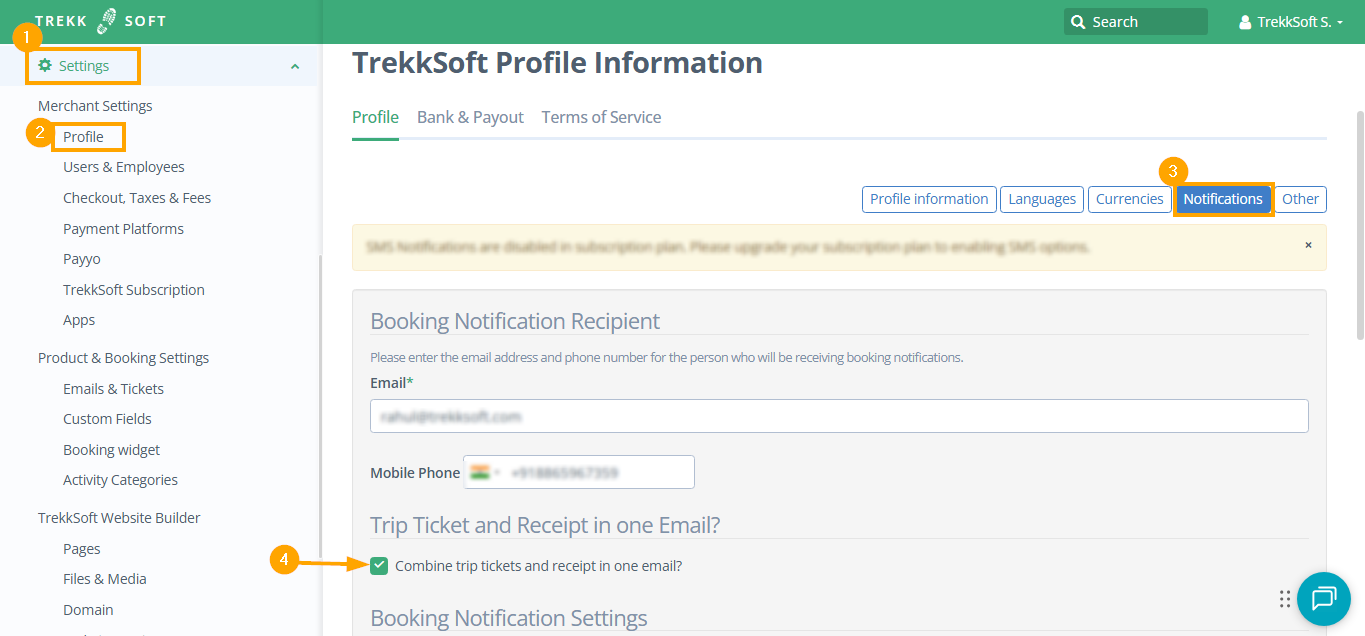Viewport: 1365px width, 636px height.
Task: Click the drag handle dots icon
Action: (x=1285, y=599)
